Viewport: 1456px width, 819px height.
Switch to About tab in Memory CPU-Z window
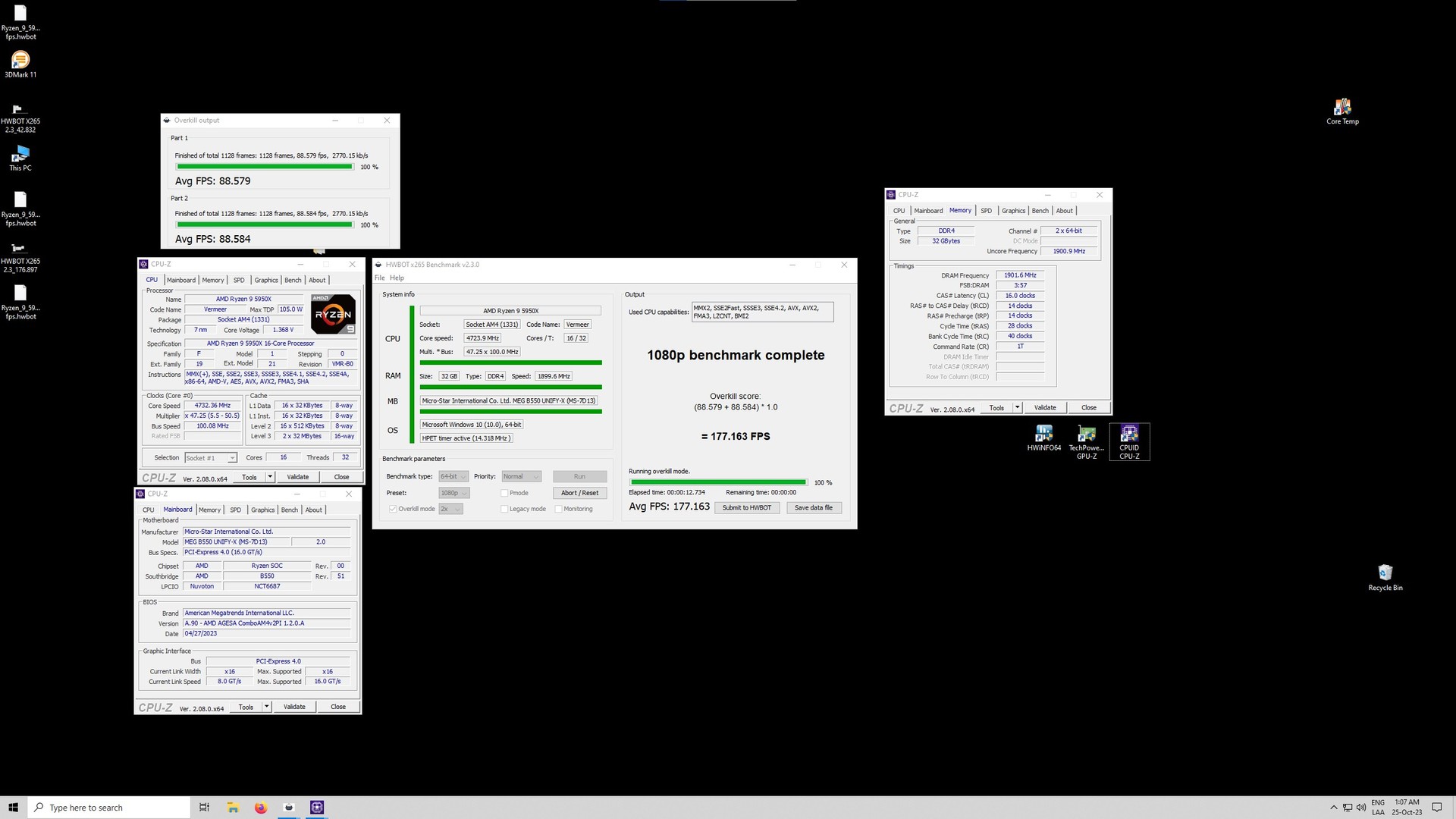point(1065,211)
